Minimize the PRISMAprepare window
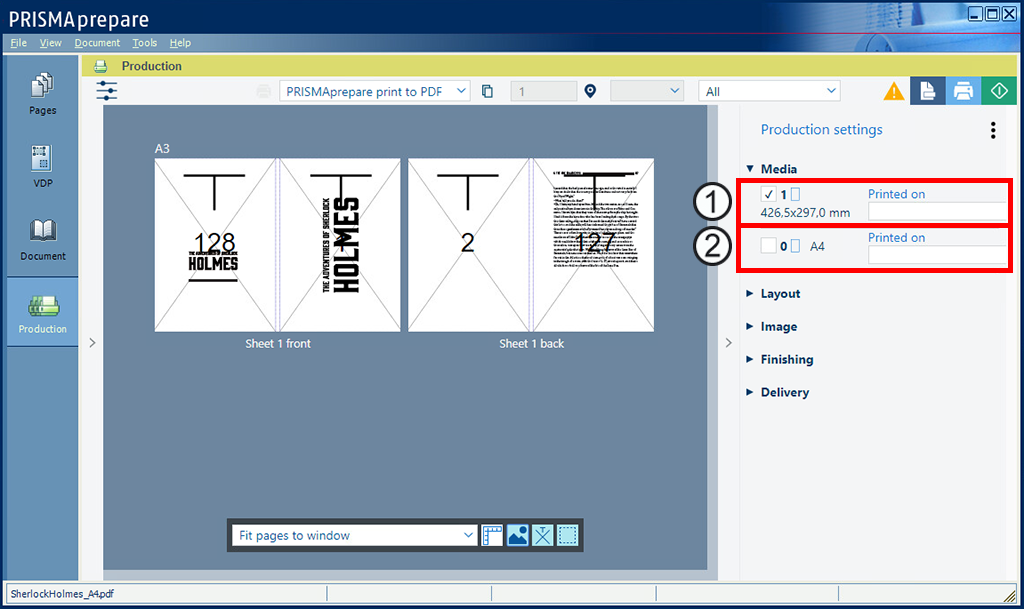This screenshot has width=1024, height=609. 975,14
